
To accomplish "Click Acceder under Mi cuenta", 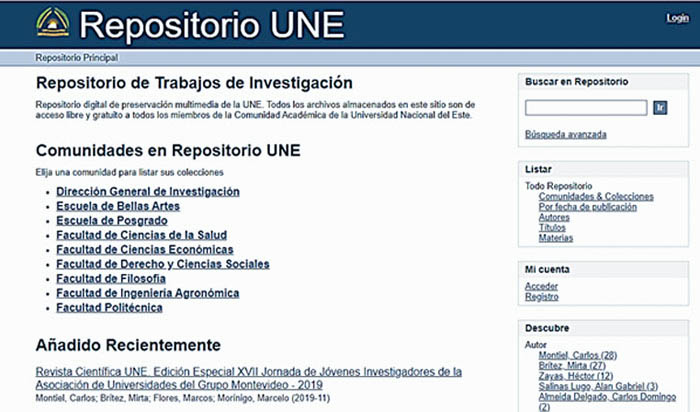I will click(x=541, y=286).
